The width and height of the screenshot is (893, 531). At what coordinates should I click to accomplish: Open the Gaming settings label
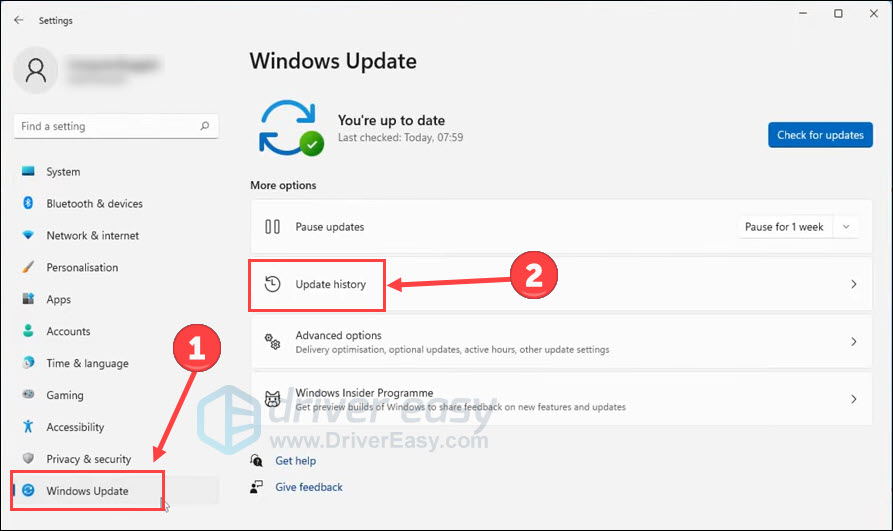[x=65, y=395]
